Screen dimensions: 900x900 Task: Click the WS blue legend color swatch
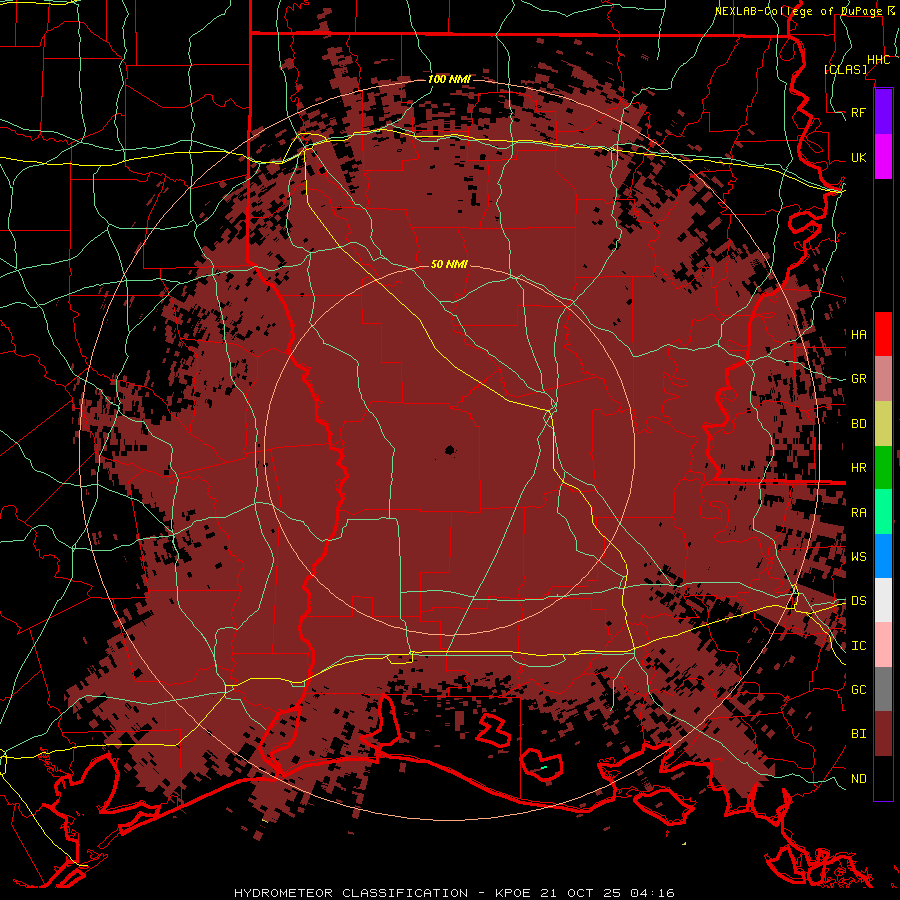tap(883, 556)
